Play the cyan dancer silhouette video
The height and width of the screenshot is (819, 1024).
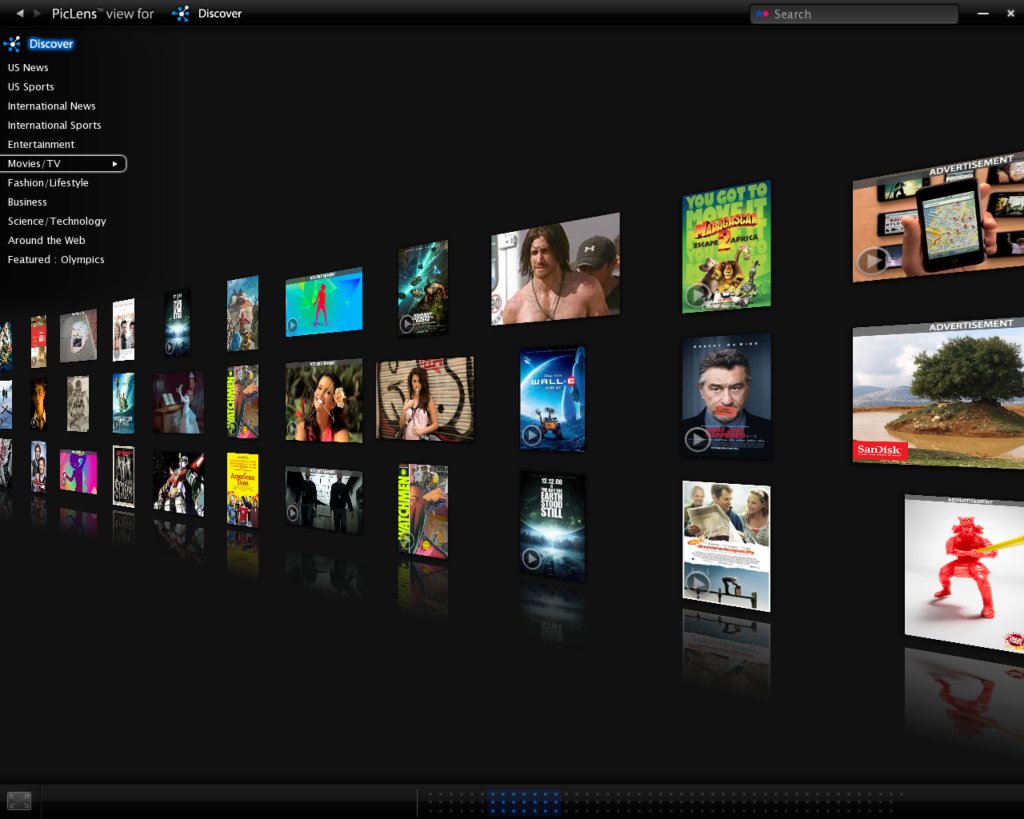pos(293,325)
